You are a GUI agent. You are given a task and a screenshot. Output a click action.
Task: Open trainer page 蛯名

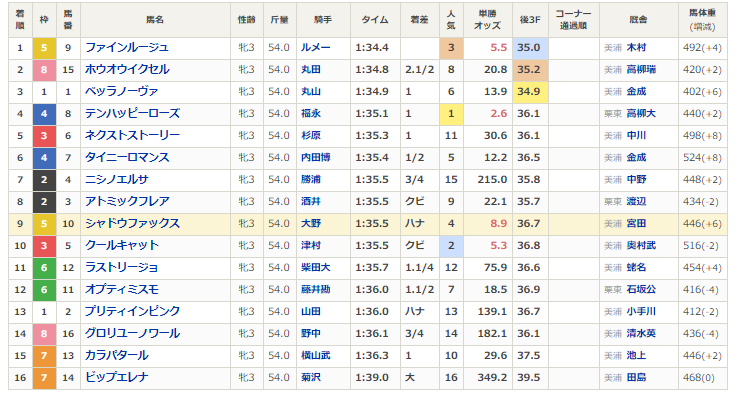tap(636, 268)
